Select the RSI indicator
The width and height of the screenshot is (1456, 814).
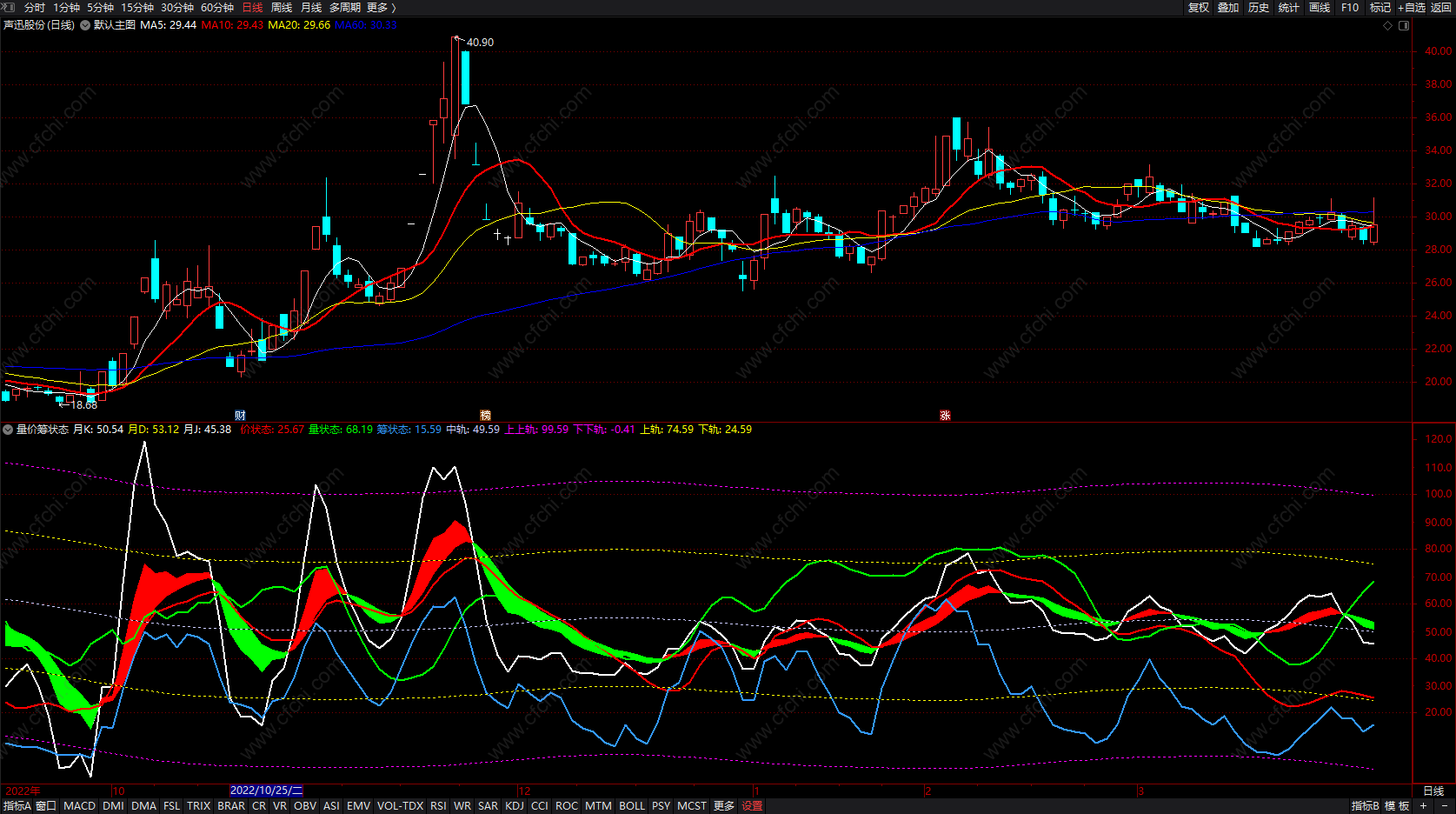438,806
